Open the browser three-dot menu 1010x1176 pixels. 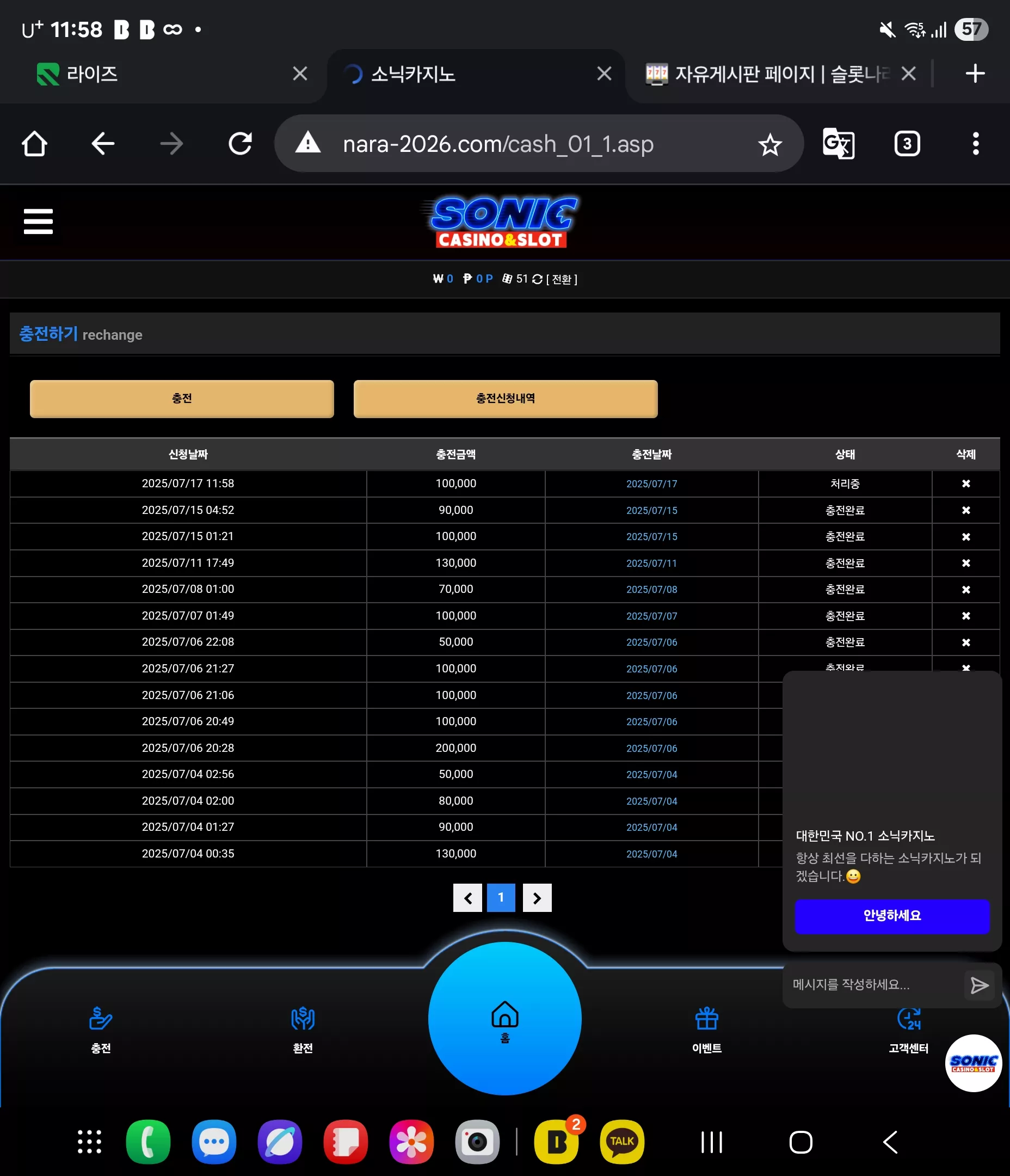[975, 144]
